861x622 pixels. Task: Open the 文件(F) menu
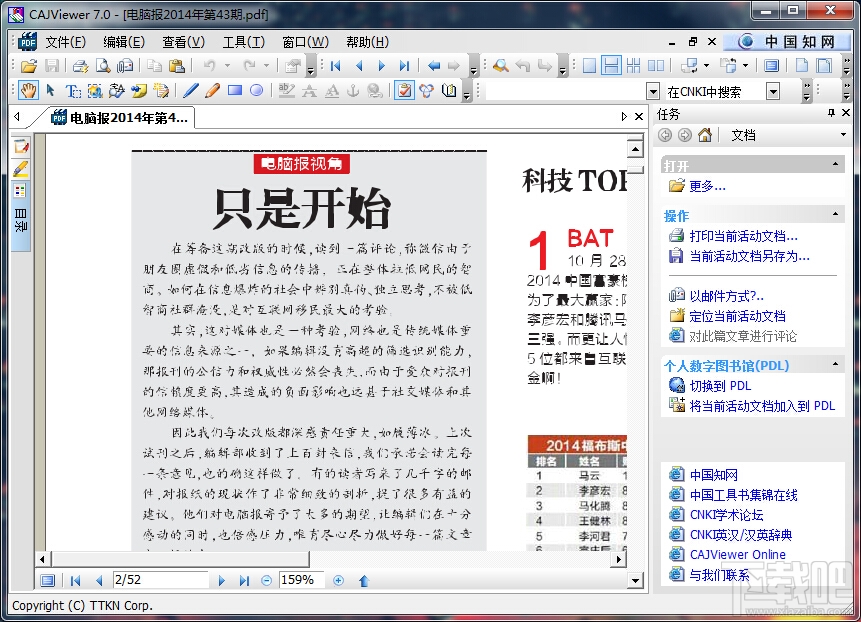click(65, 42)
